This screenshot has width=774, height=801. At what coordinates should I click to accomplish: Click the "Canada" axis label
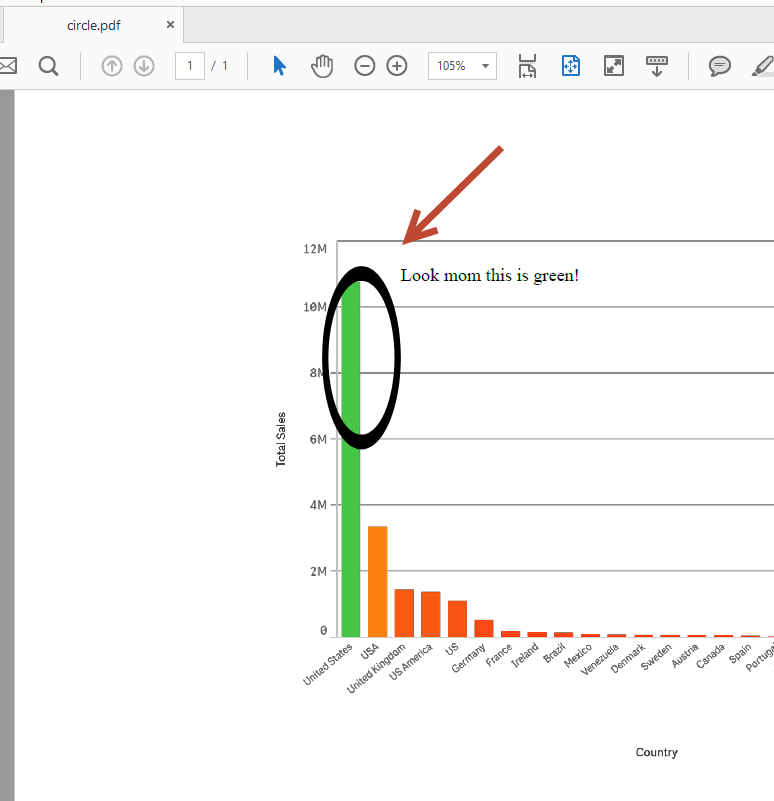coord(710,656)
